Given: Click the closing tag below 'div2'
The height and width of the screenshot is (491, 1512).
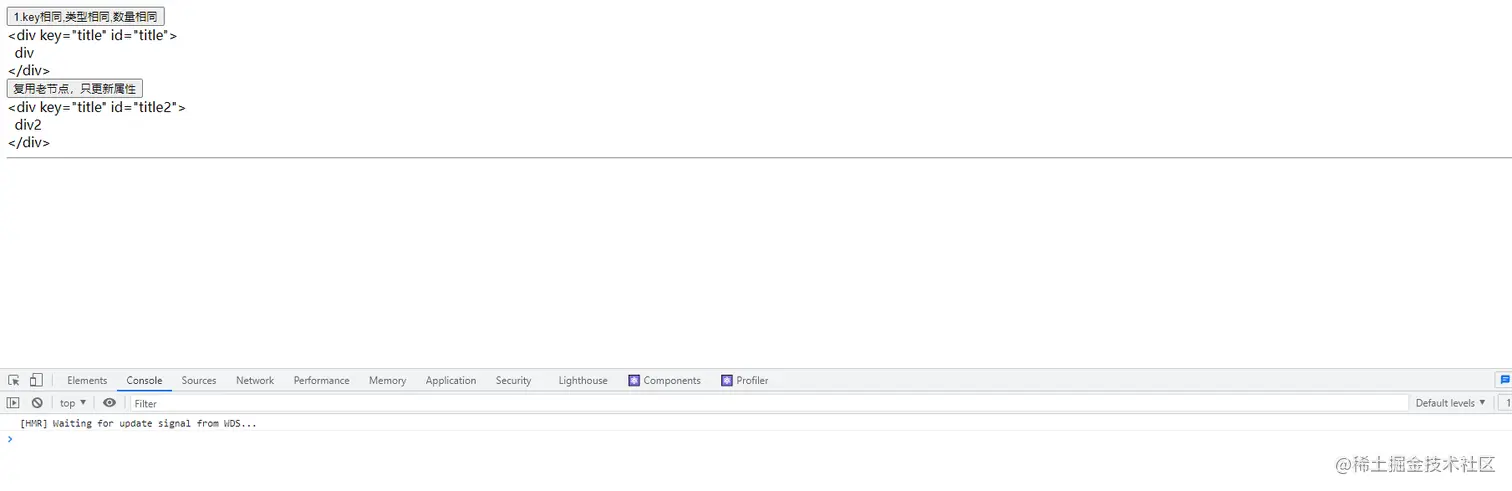Looking at the screenshot, I should pos(29,143).
